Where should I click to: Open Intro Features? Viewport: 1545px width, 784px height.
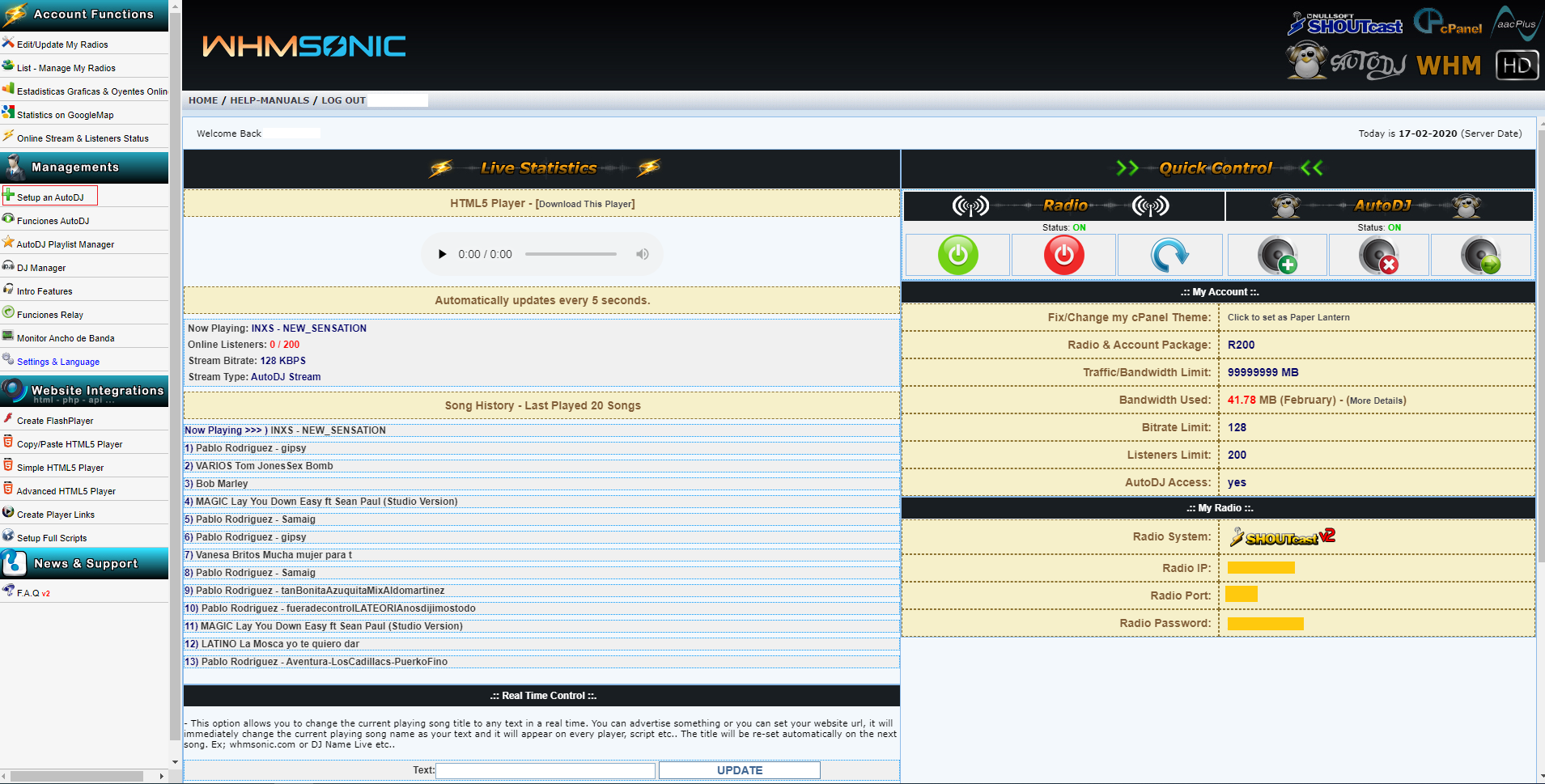[45, 291]
